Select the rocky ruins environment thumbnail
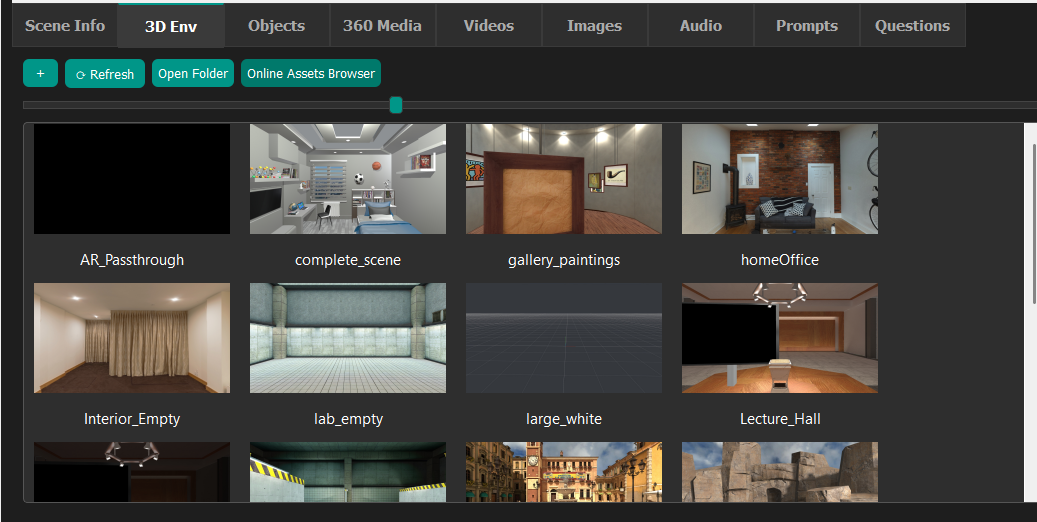This screenshot has width=1037, height=522. [780, 472]
